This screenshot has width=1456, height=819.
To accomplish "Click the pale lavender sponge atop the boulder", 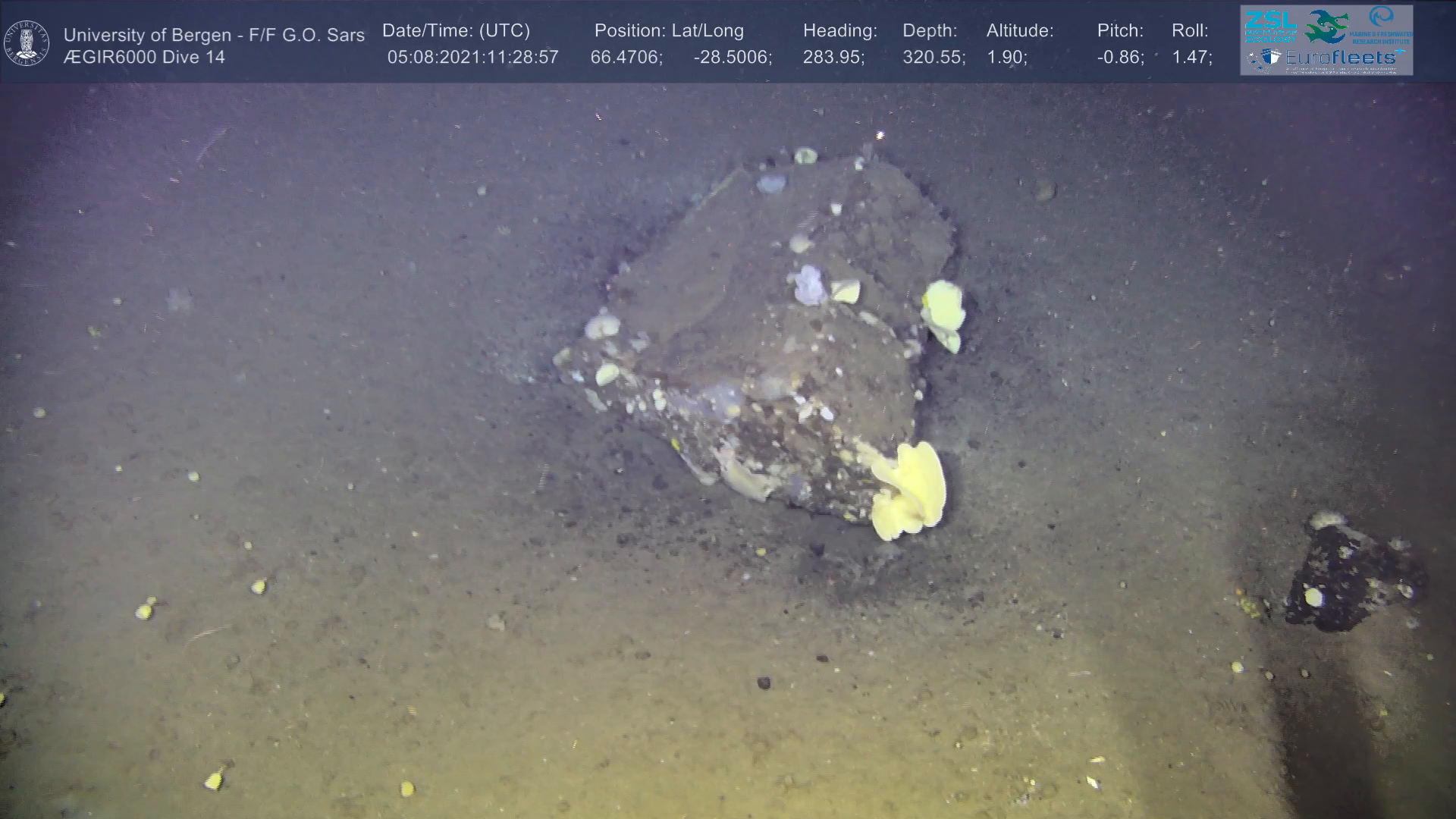I will click(x=808, y=285).
